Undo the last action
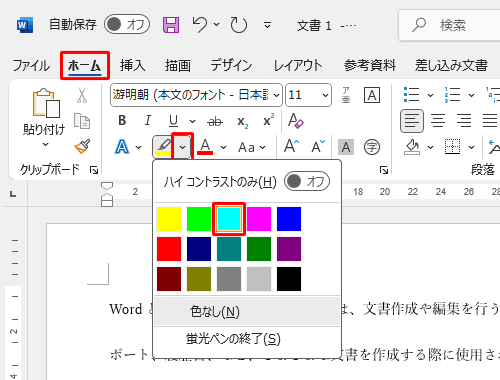This screenshot has width=500, height=380. point(200,25)
